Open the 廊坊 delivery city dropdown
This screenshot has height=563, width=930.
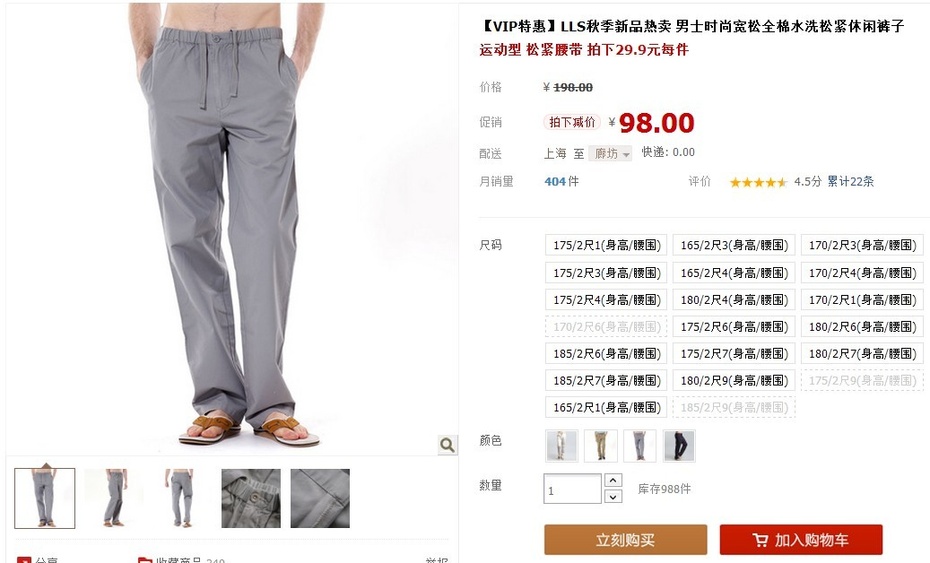point(610,154)
